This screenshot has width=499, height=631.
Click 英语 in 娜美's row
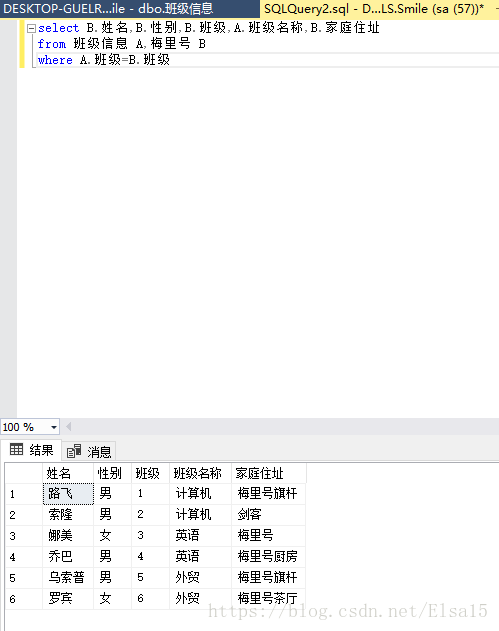pos(200,536)
